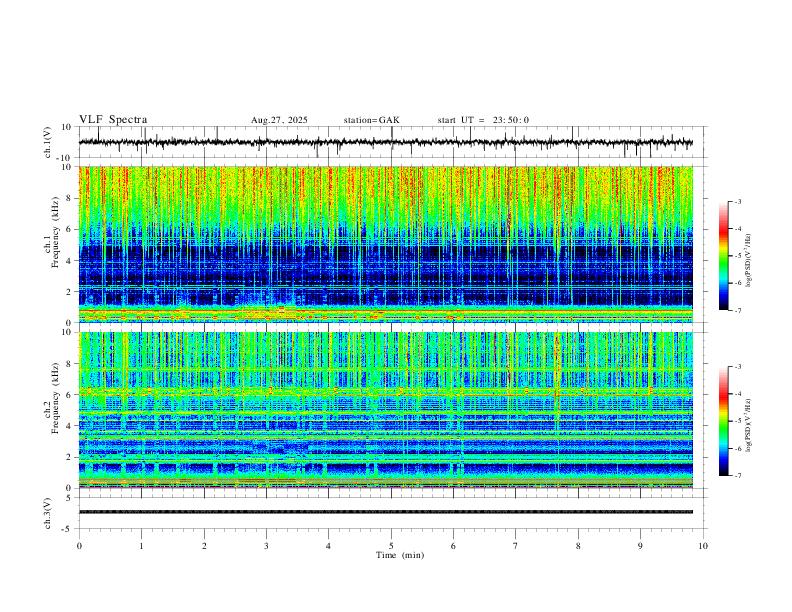Image resolution: width=792 pixels, height=612 pixels.
Task: Click the time axis tick label '9'
Action: pos(640,546)
